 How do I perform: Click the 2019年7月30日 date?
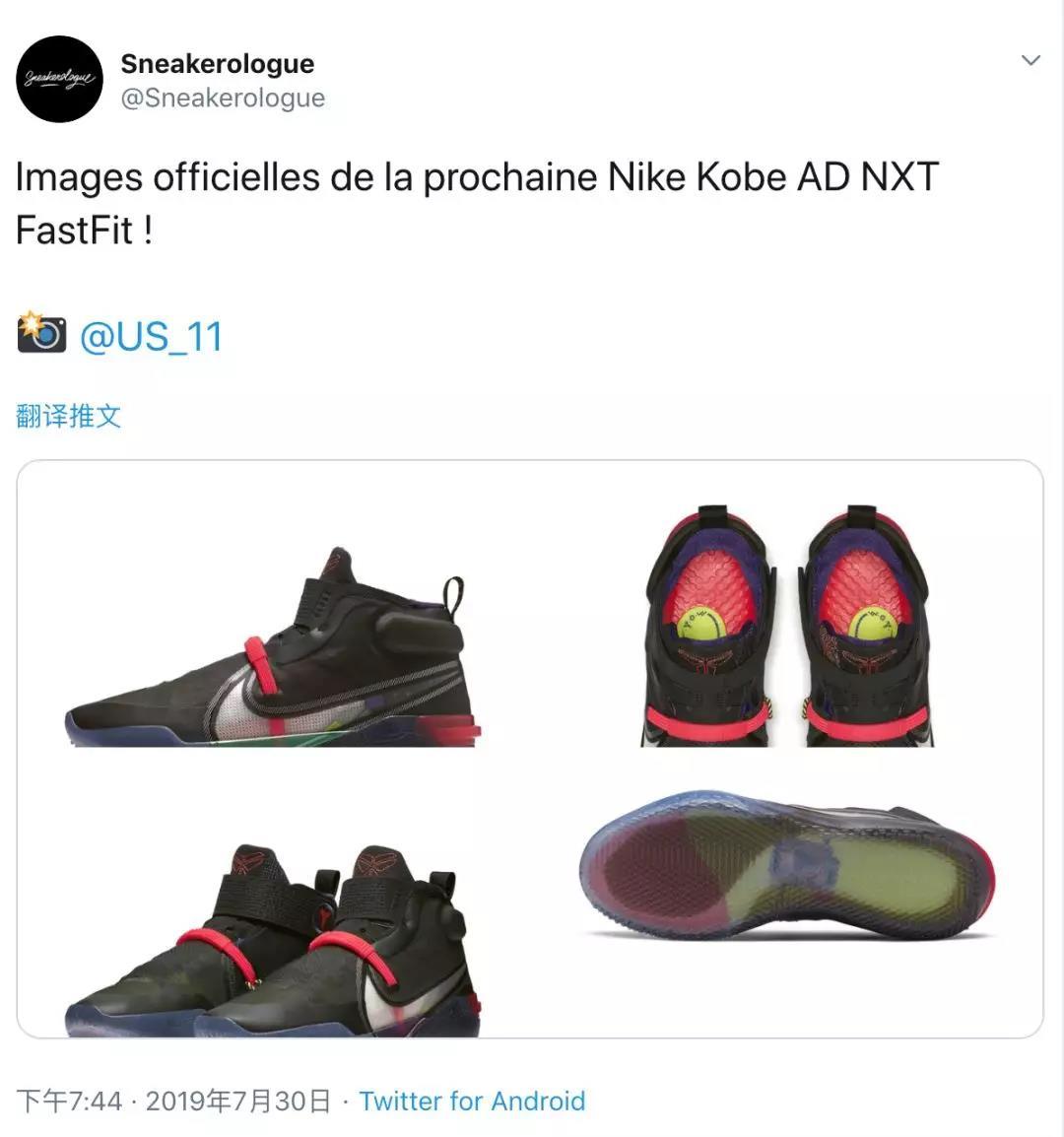pyautogui.click(x=237, y=1101)
